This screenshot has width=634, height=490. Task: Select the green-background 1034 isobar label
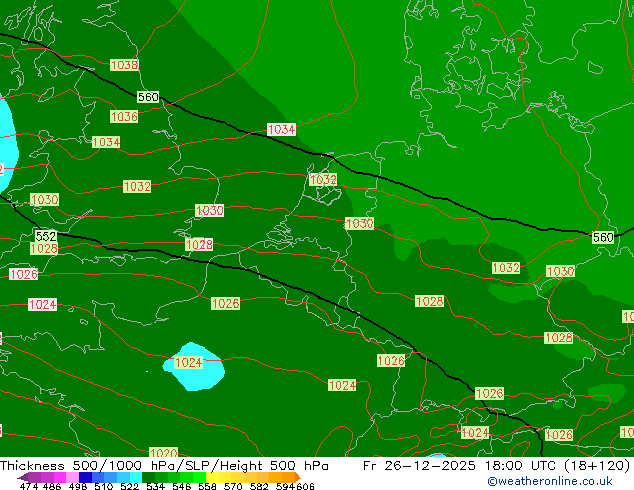pos(106,142)
